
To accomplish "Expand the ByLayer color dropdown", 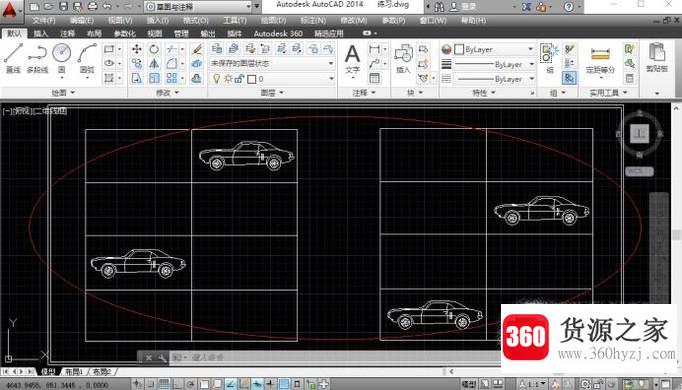I will (x=495, y=49).
